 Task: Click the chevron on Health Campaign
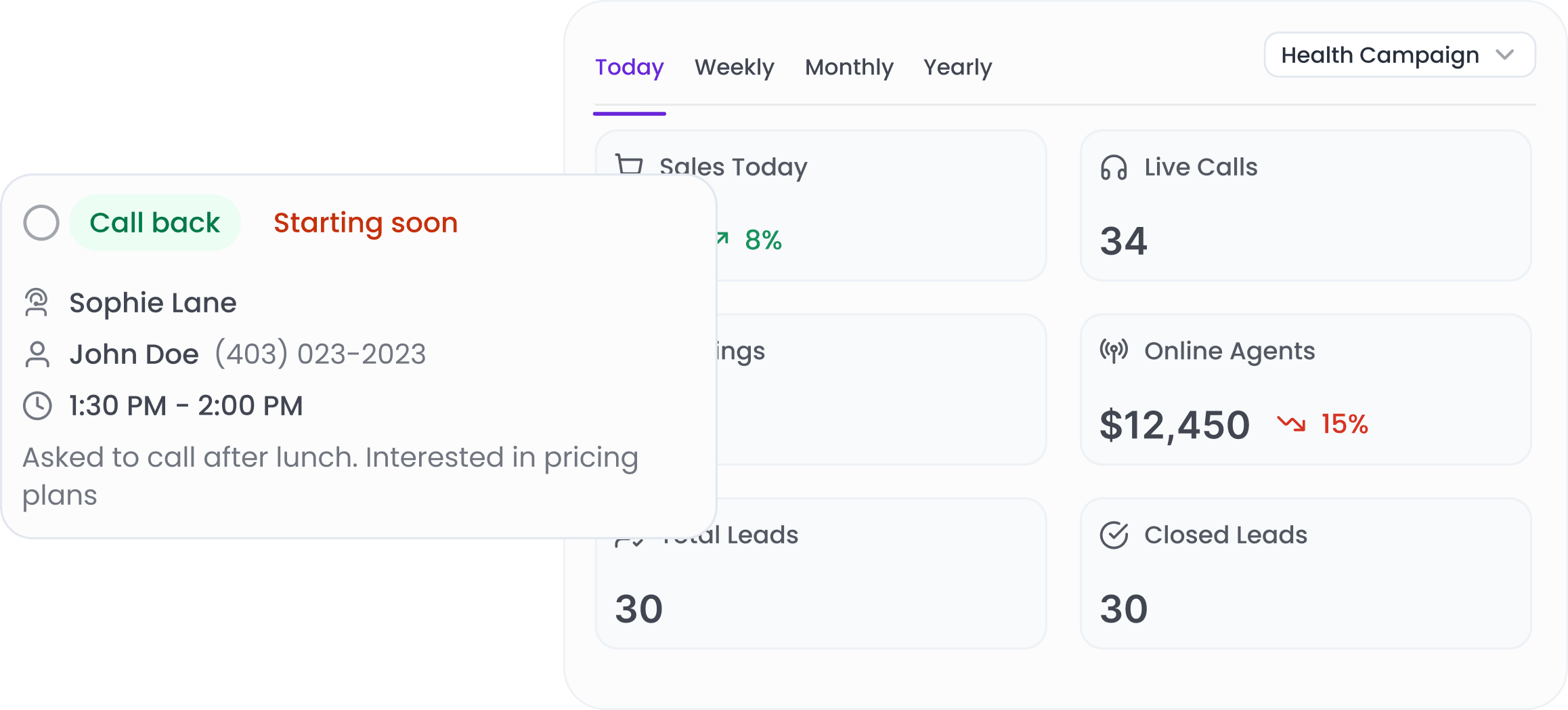[1506, 55]
